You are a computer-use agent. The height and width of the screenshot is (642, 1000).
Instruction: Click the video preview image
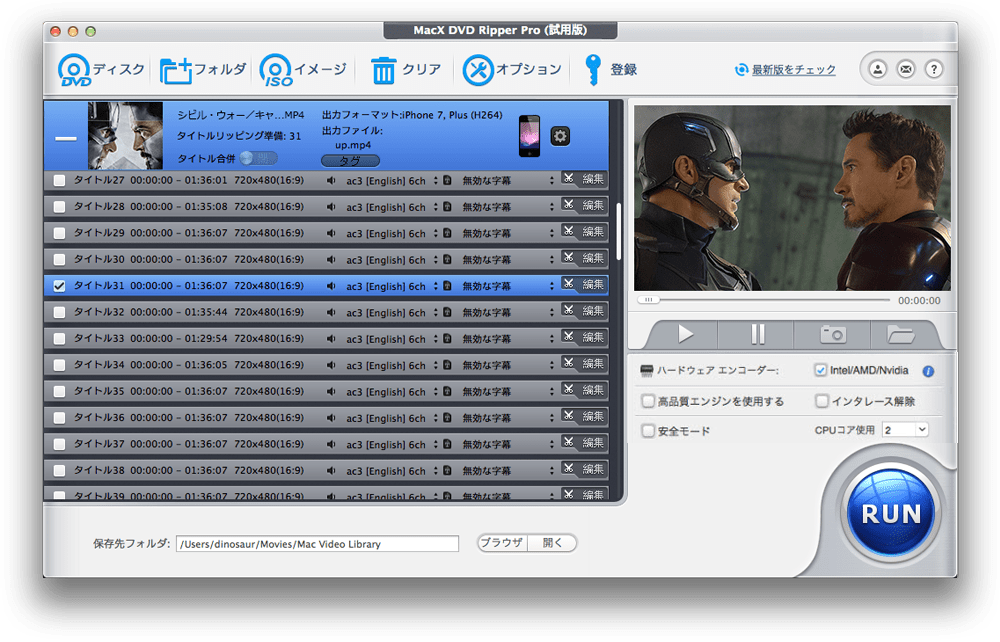792,198
